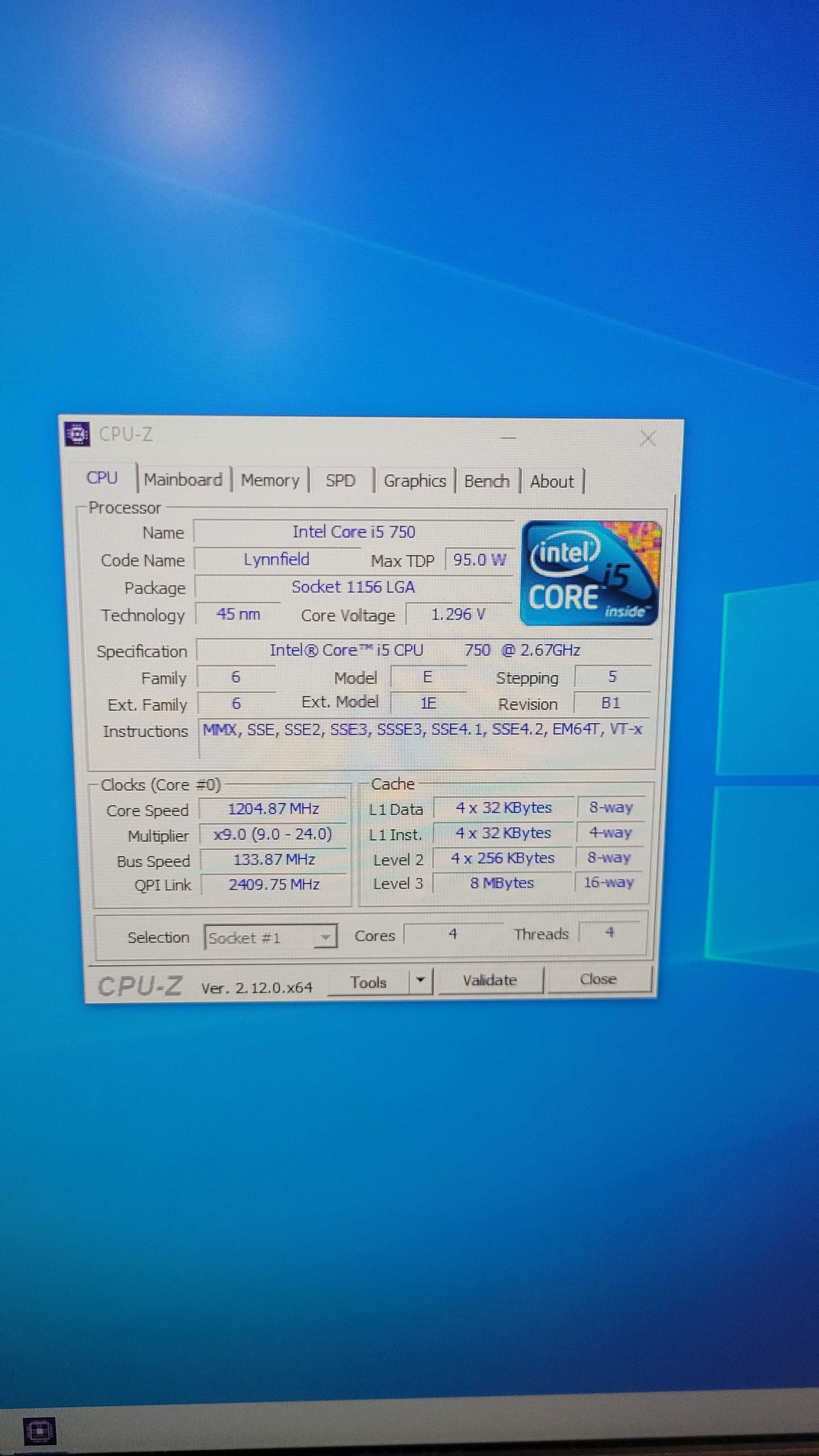819x1456 pixels.
Task: Switch to the CPU tab
Action: click(x=102, y=478)
